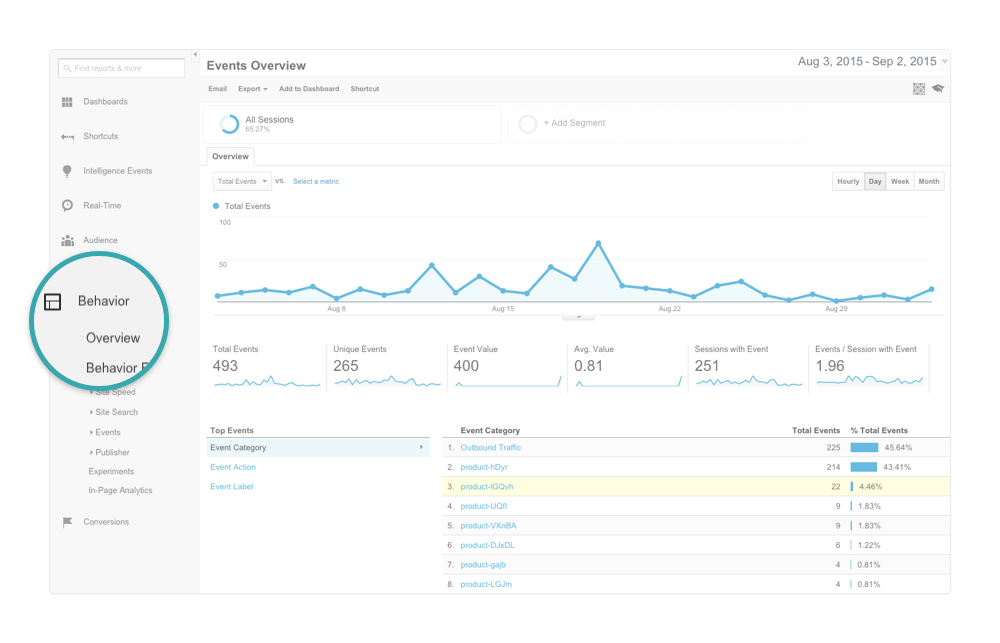Open the product-UQfI category link

[x=483, y=506]
